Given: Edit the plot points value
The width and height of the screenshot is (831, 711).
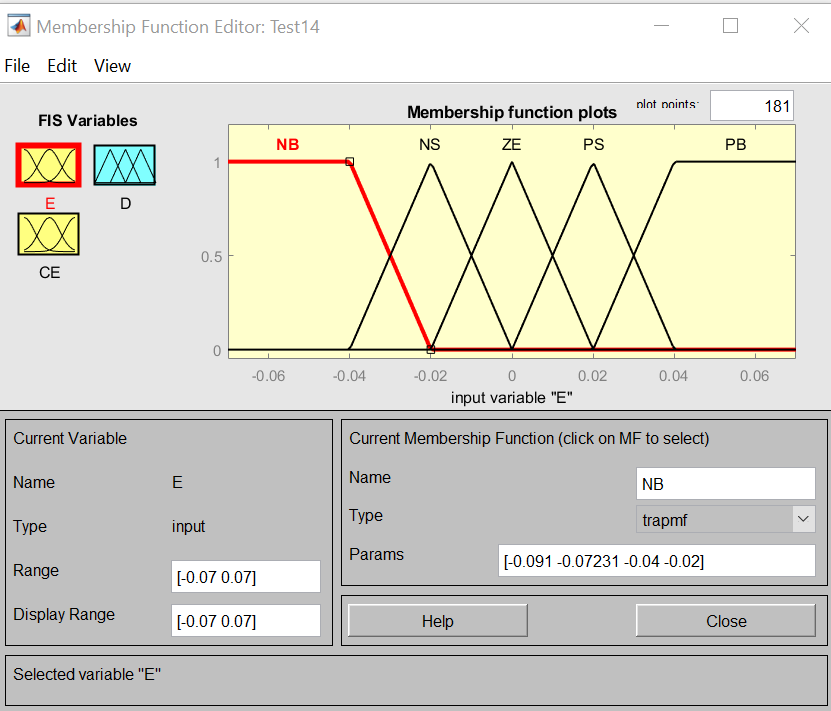Looking at the screenshot, I should (x=751, y=105).
